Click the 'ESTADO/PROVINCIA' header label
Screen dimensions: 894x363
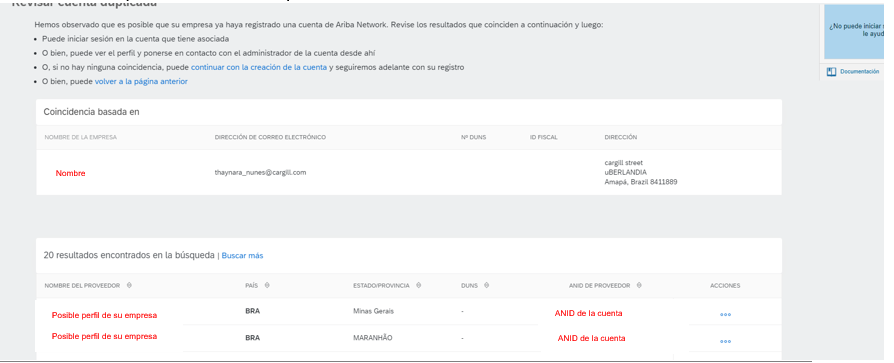point(381,285)
